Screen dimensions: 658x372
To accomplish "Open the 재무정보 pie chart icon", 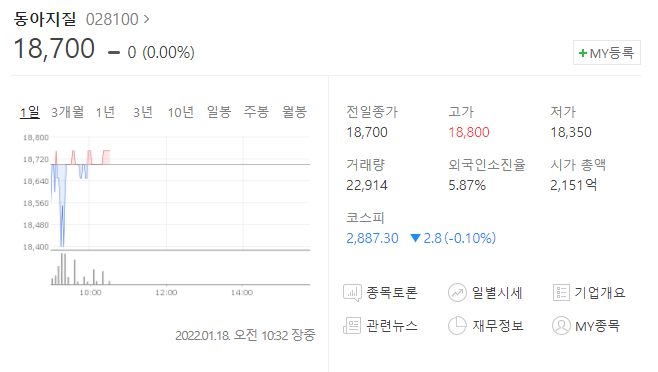I will 457,325.
